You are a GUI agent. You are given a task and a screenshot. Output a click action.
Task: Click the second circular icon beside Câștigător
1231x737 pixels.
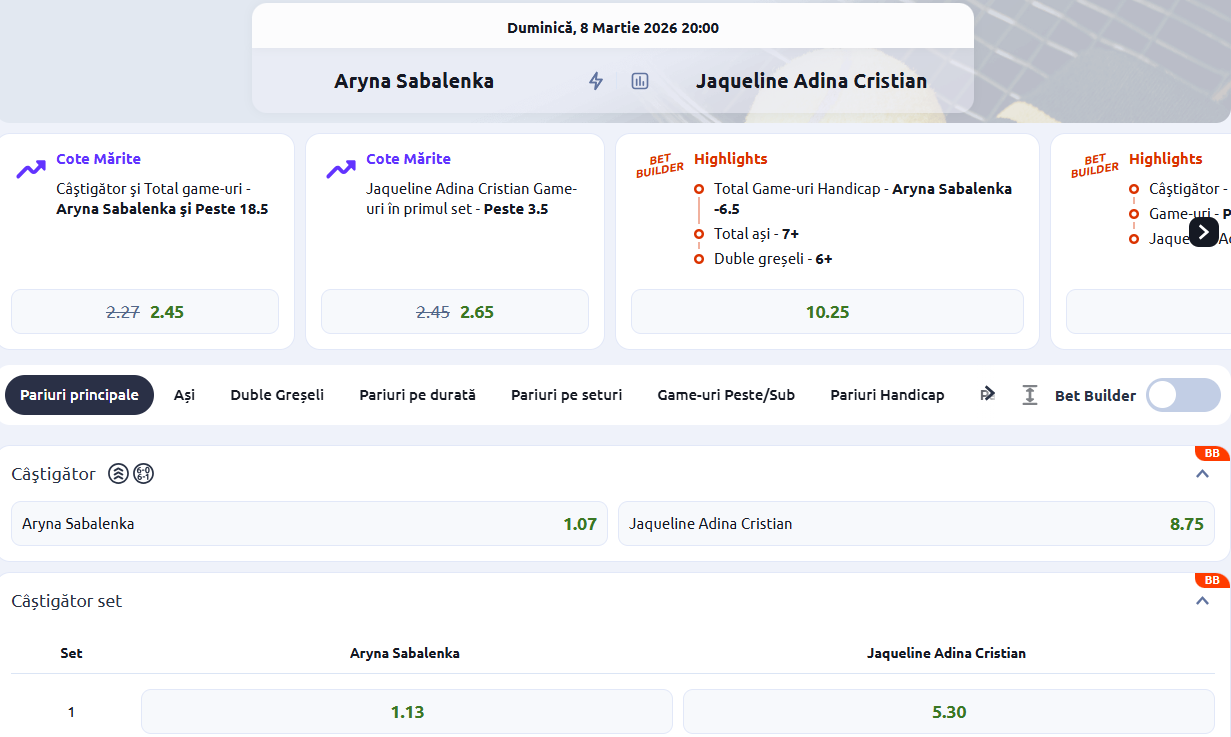point(143,474)
